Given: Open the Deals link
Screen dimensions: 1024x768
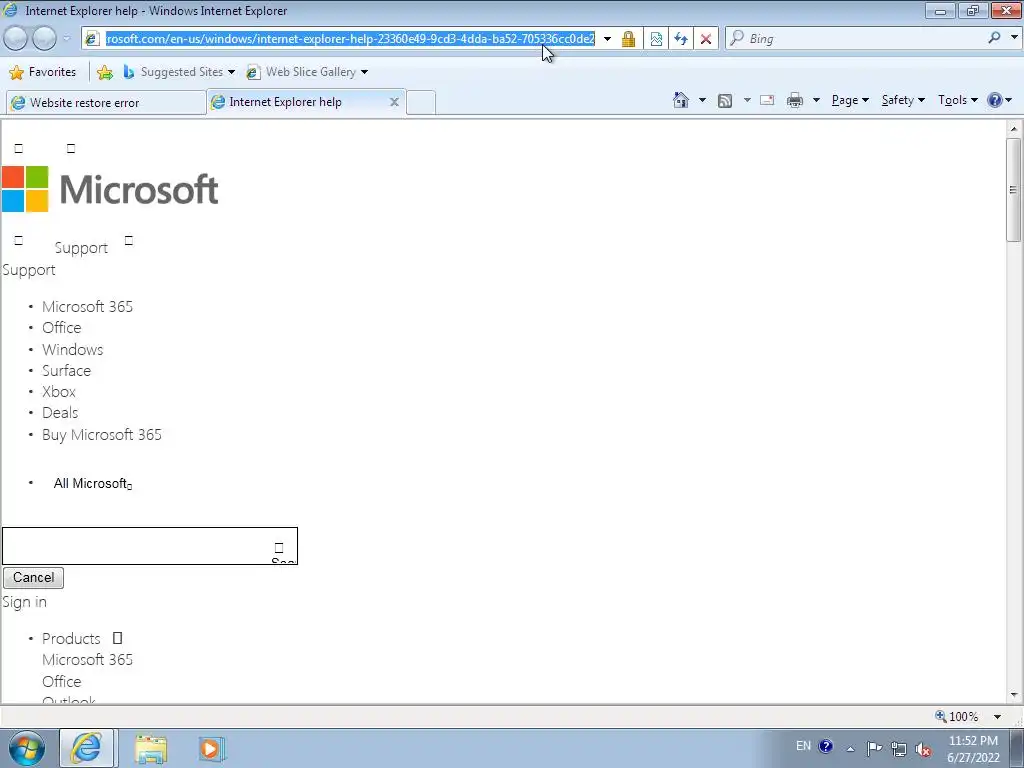Looking at the screenshot, I should (x=60, y=413).
